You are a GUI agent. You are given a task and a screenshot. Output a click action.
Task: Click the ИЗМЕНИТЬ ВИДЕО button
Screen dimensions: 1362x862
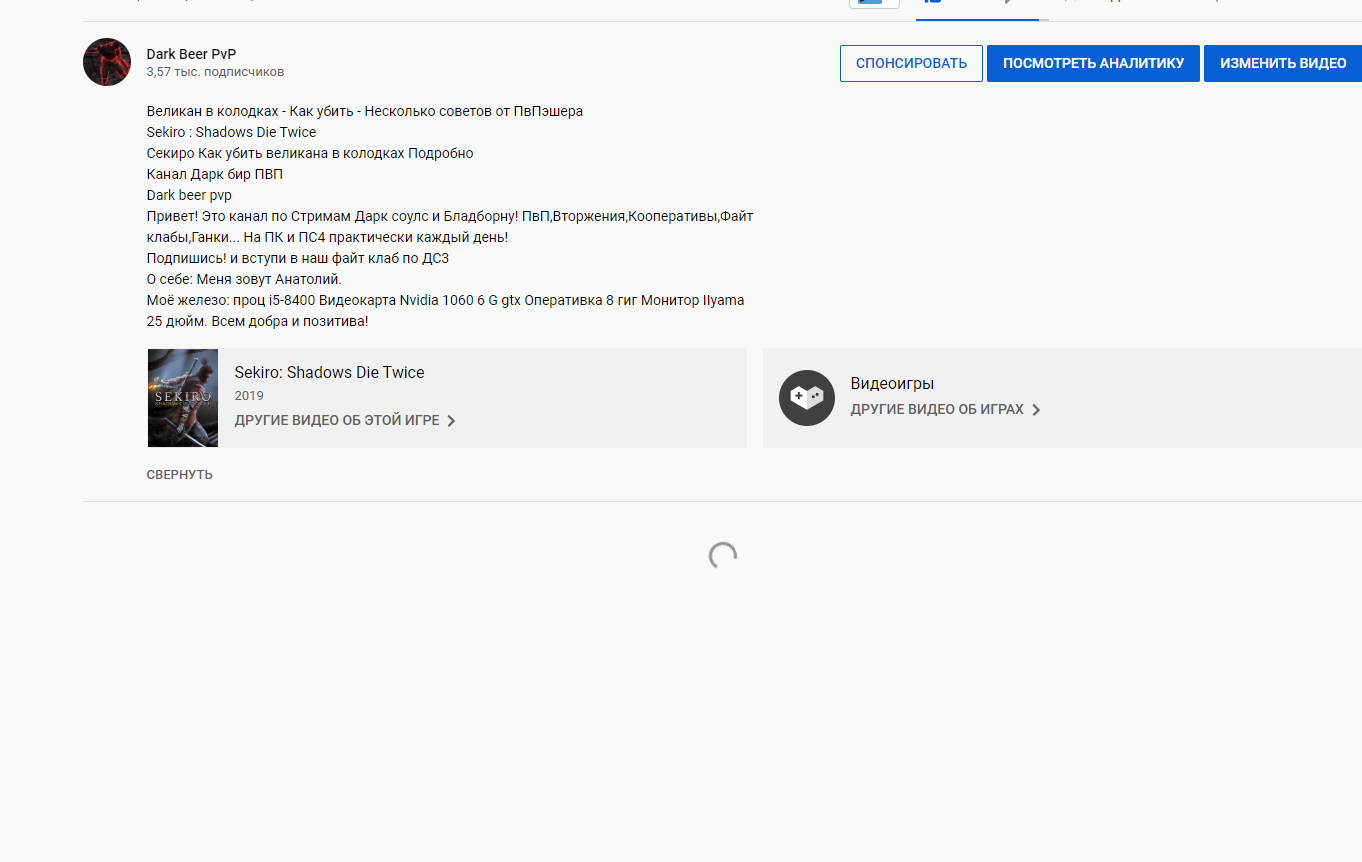1283,63
